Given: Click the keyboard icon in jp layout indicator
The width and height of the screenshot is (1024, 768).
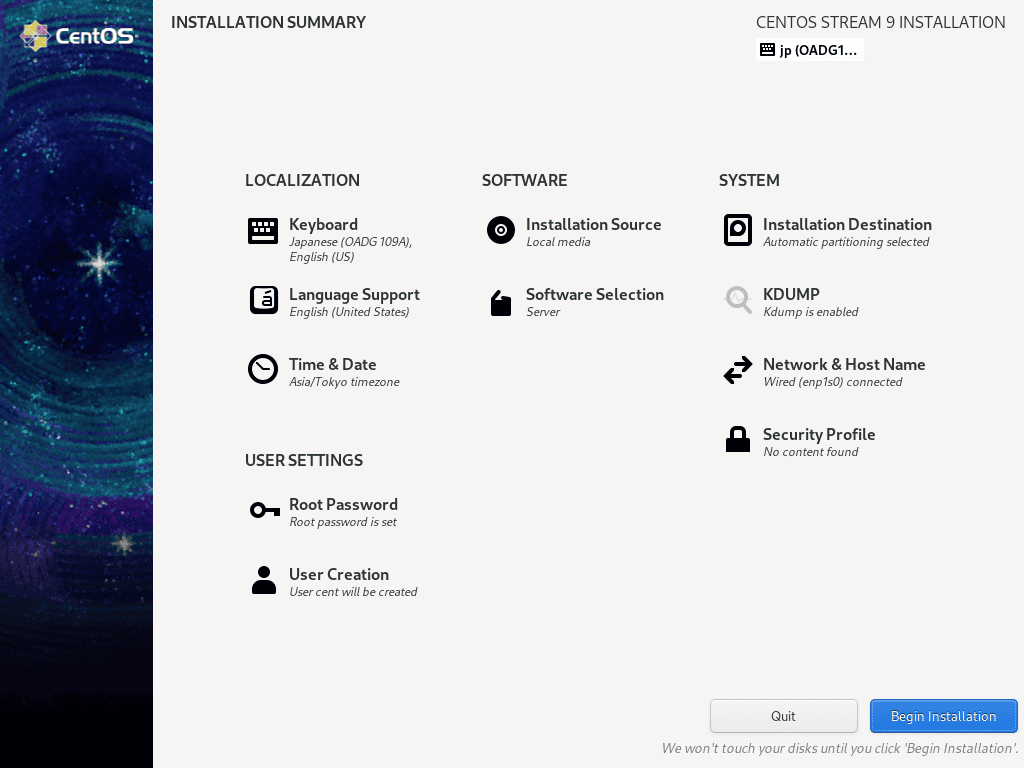Looking at the screenshot, I should [x=767, y=50].
